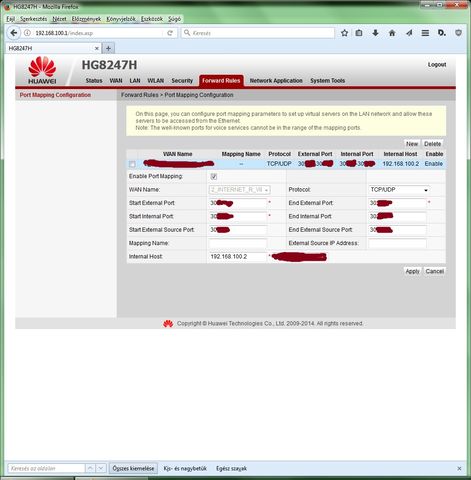Click the URL address bar
Image resolution: width=471 pixels, height=480 pixels.
tap(98, 33)
